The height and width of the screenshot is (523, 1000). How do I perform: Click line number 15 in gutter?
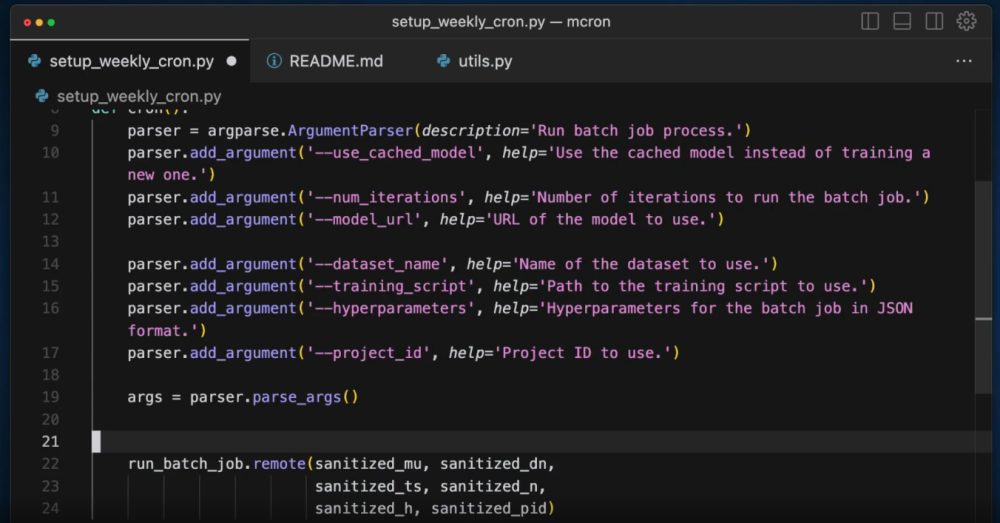coord(50,286)
